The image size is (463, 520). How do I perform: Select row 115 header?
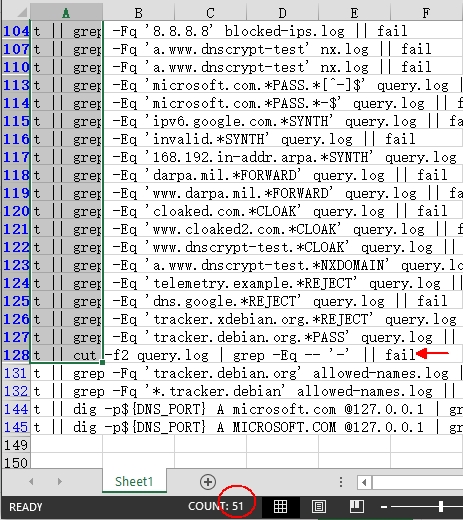coord(16,121)
